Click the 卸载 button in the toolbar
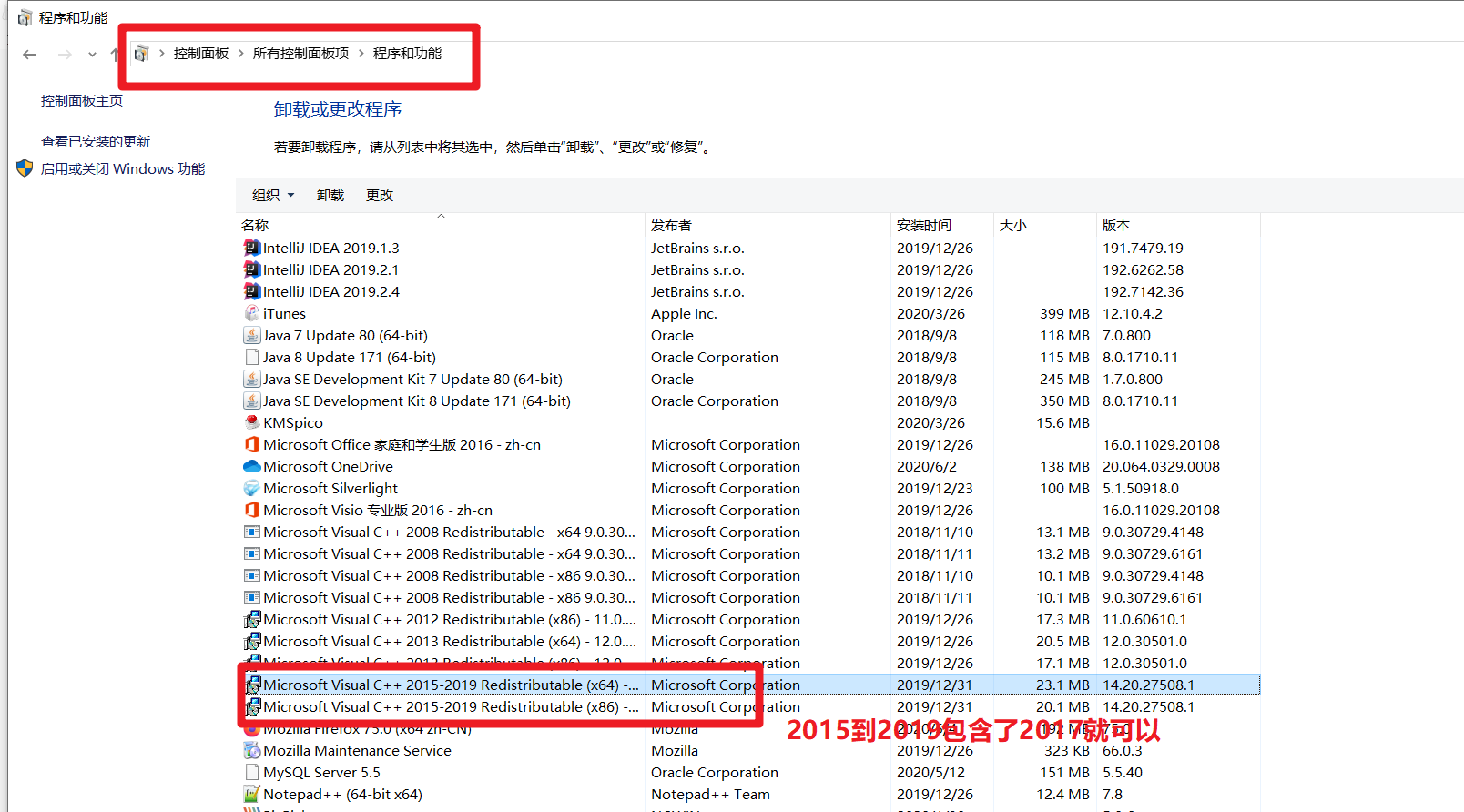The width and height of the screenshot is (1464, 812). click(x=330, y=195)
